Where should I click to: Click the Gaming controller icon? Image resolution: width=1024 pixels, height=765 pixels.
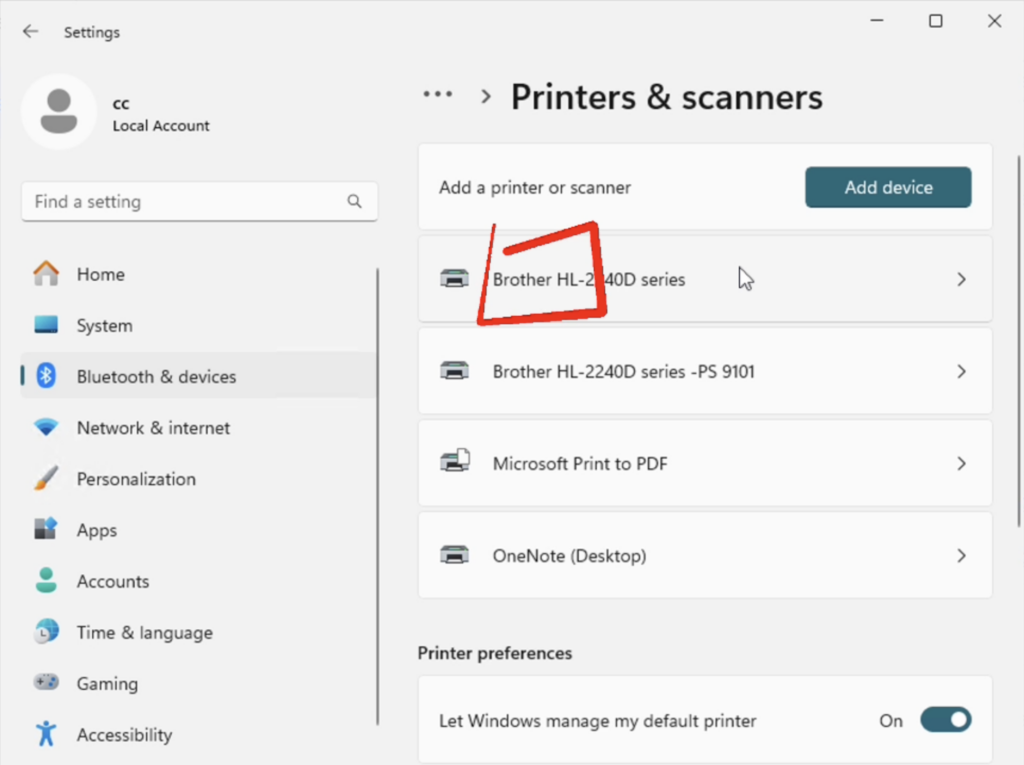(46, 683)
